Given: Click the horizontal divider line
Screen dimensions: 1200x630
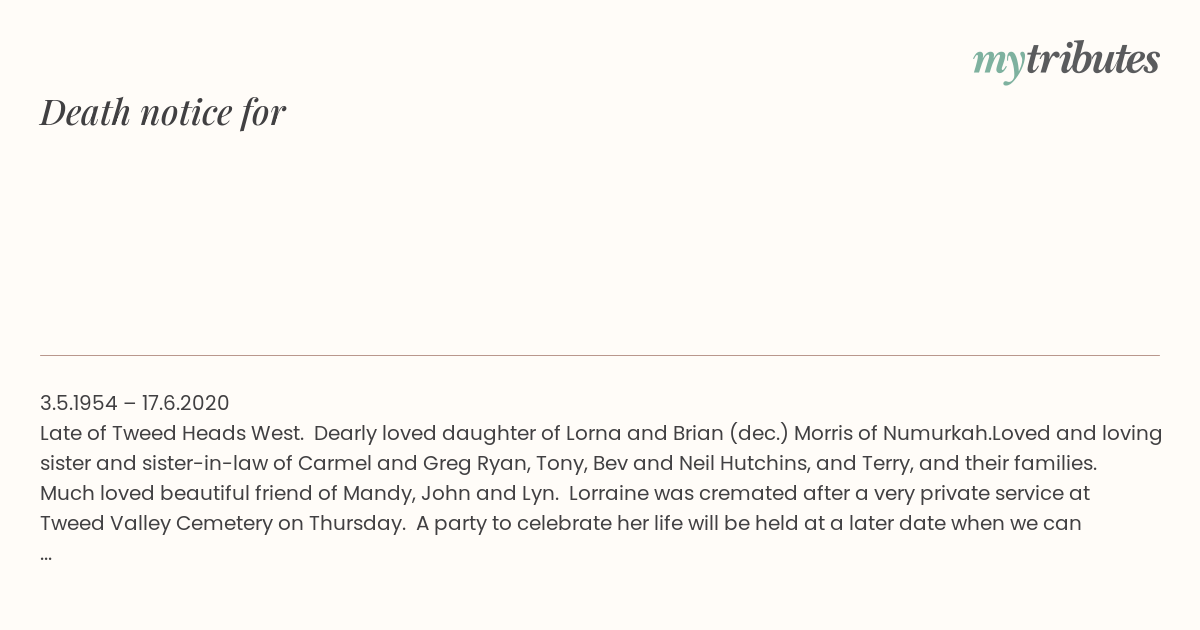Looking at the screenshot, I should click(600, 355).
